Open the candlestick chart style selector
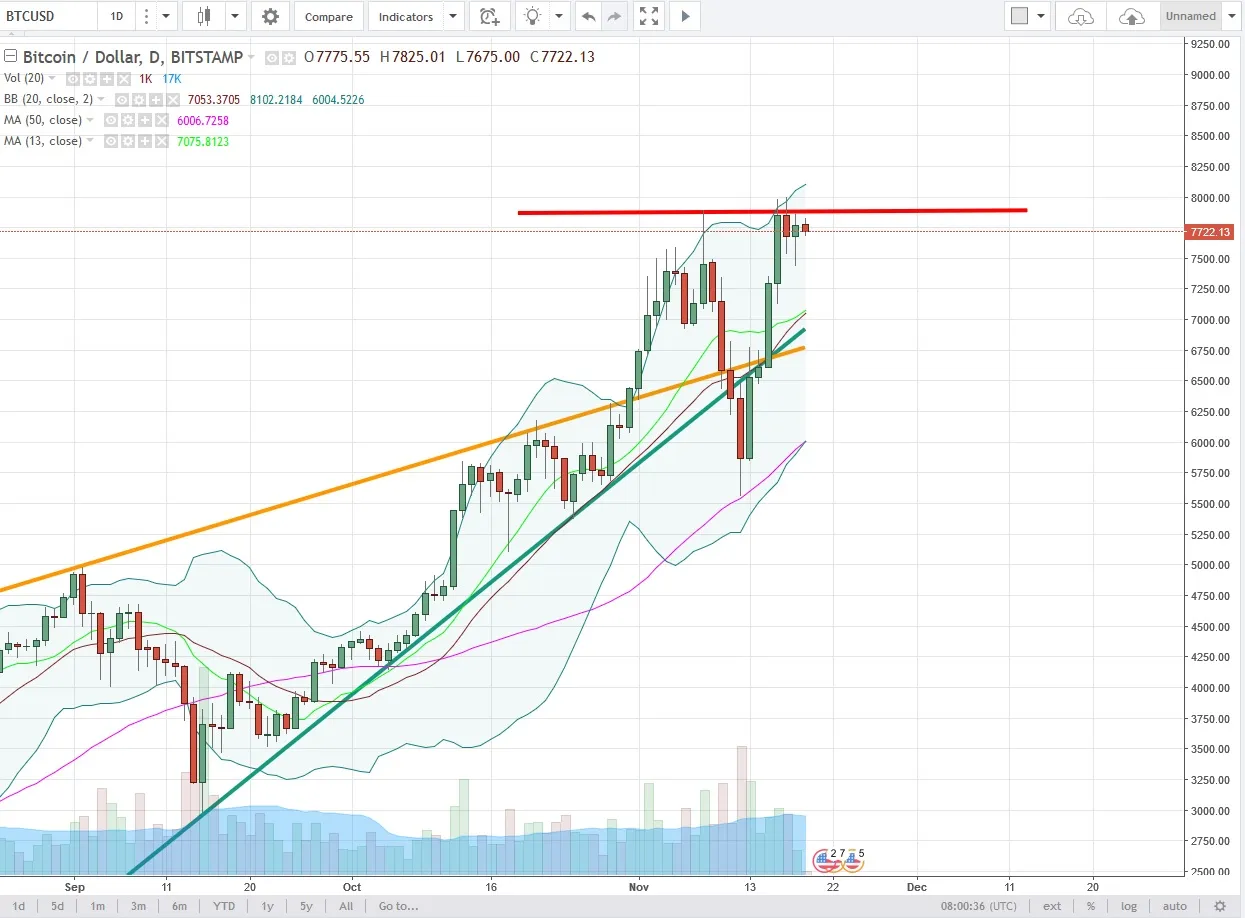 coord(205,16)
